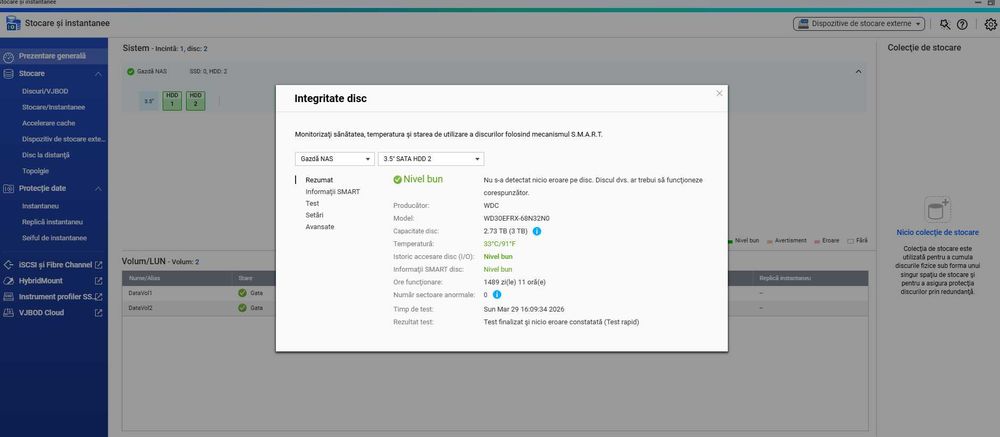Open Instrument profiler SSD link
Image resolution: width=1000 pixels, height=437 pixels.
click(x=55, y=297)
